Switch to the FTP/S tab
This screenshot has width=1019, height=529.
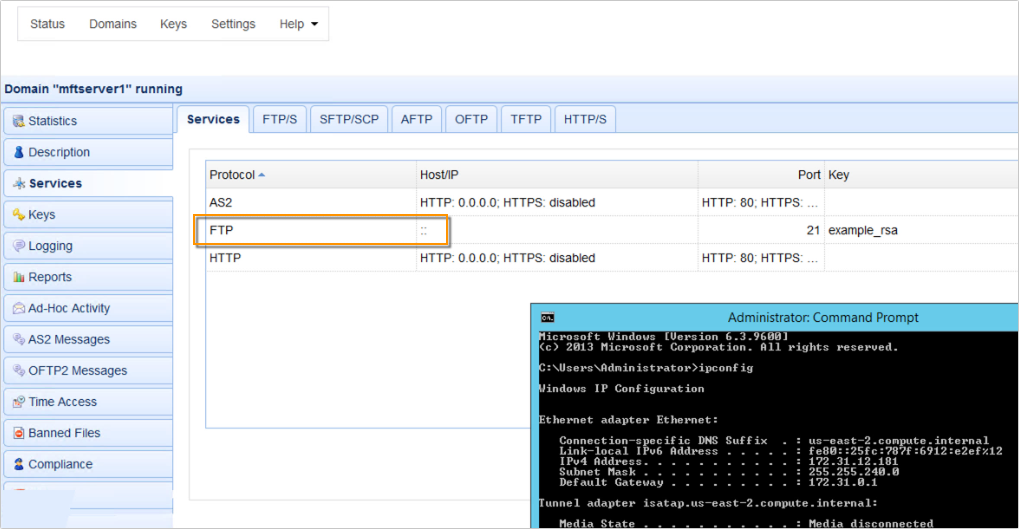(x=279, y=119)
